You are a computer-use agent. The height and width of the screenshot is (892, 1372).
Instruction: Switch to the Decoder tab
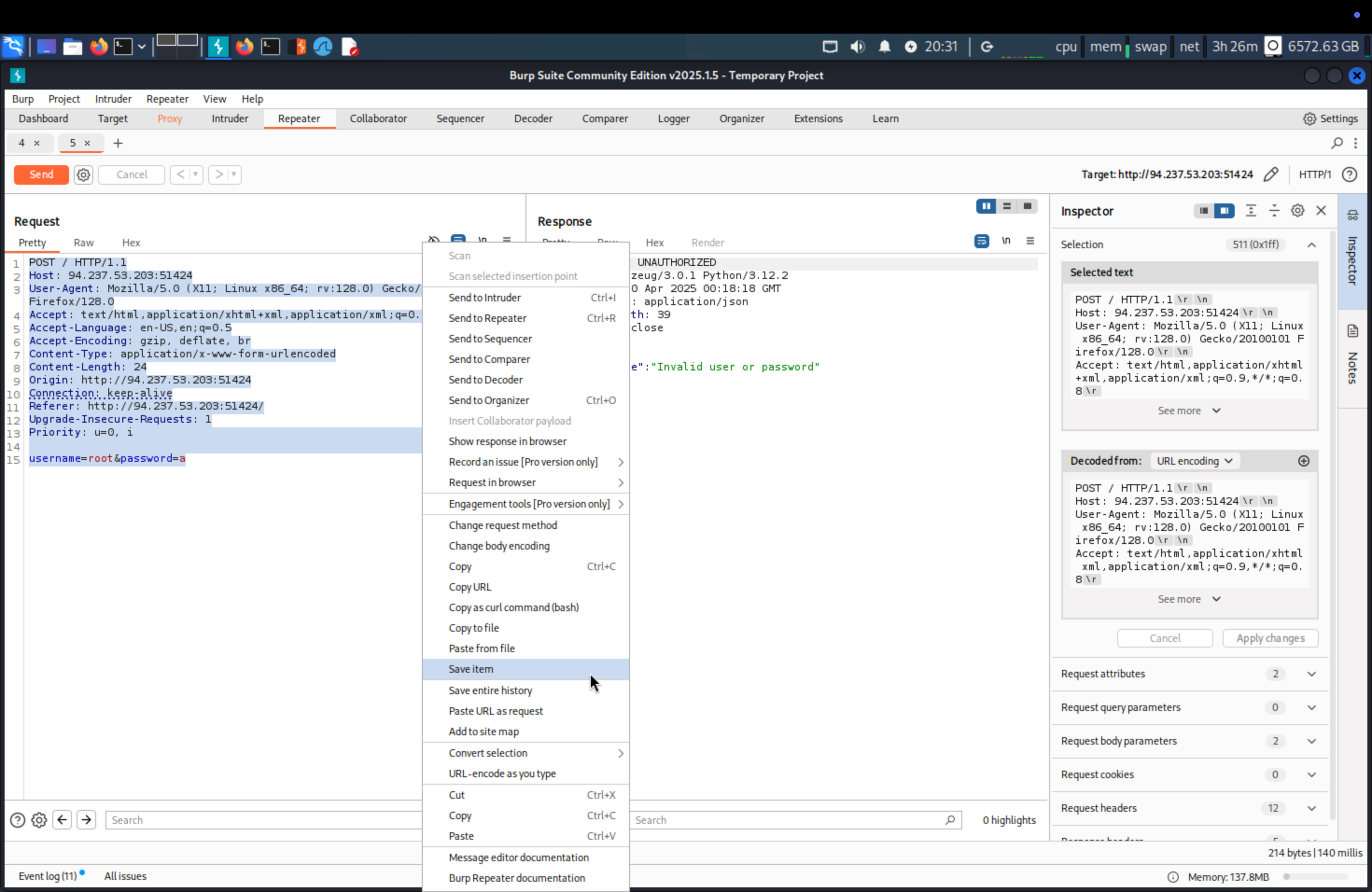click(532, 118)
